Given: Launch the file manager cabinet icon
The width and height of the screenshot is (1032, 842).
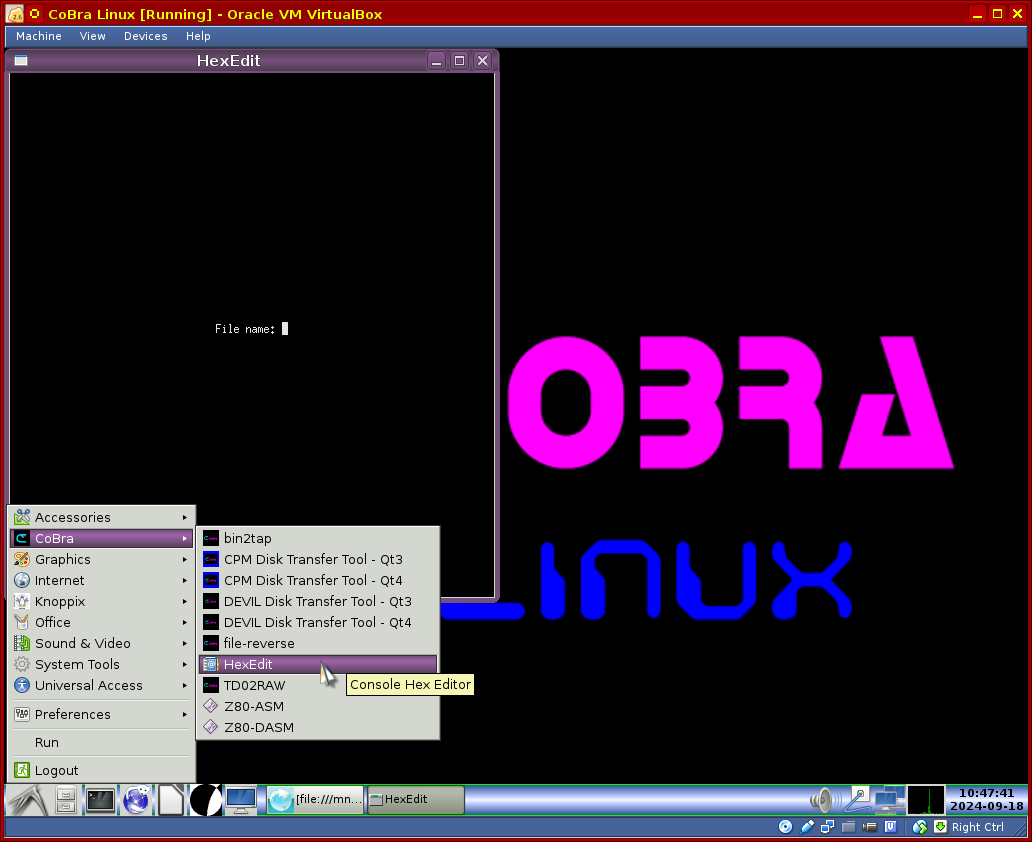Looking at the screenshot, I should click(x=66, y=800).
